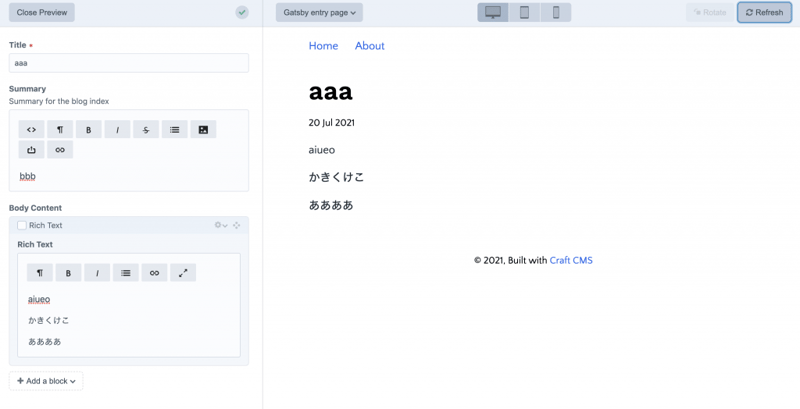Apply strikethrough in the Summary toolbar
The image size is (800, 409).
point(146,129)
